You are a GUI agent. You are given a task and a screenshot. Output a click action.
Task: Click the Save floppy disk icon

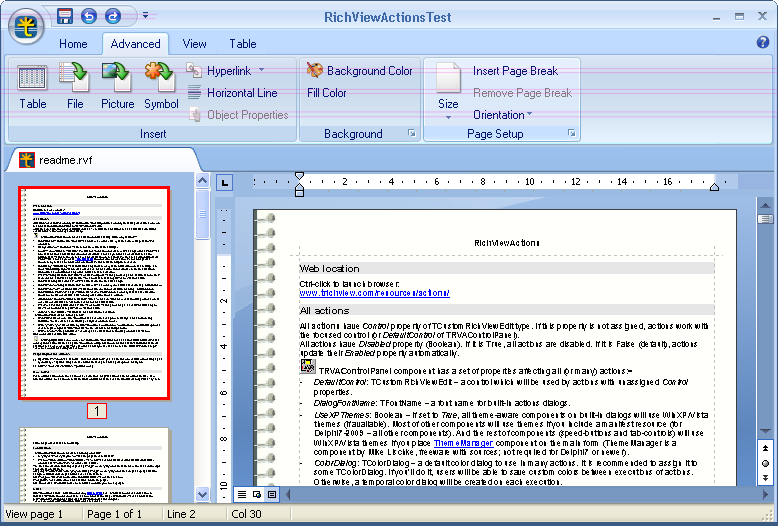pyautogui.click(x=65, y=16)
